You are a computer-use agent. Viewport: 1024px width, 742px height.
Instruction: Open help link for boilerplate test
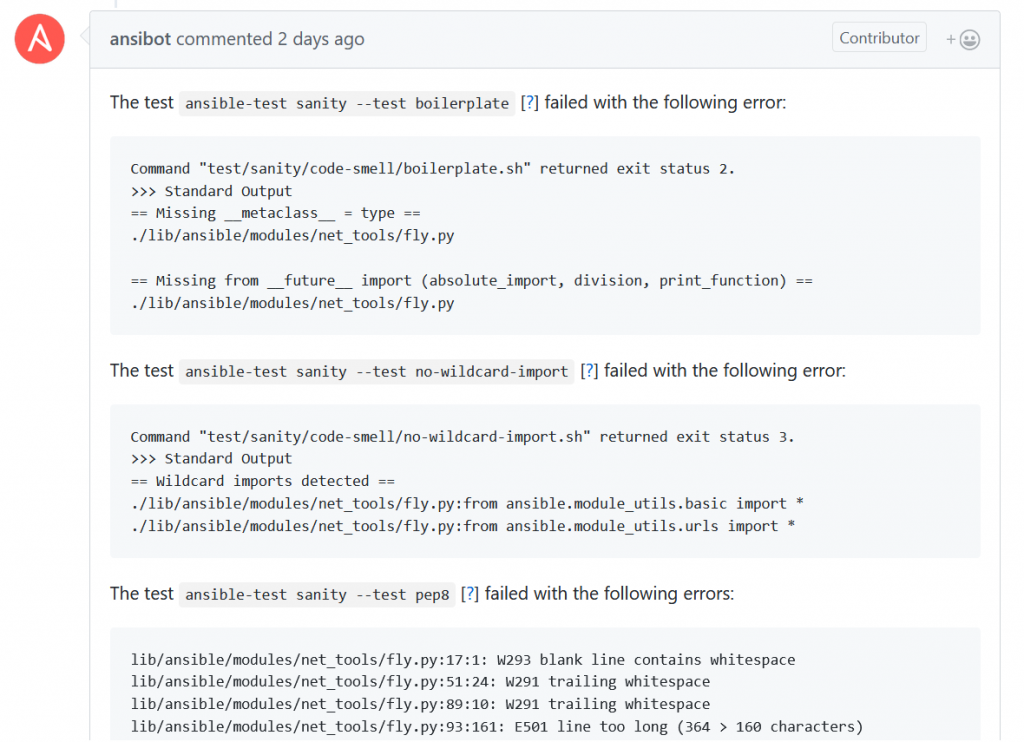(530, 103)
